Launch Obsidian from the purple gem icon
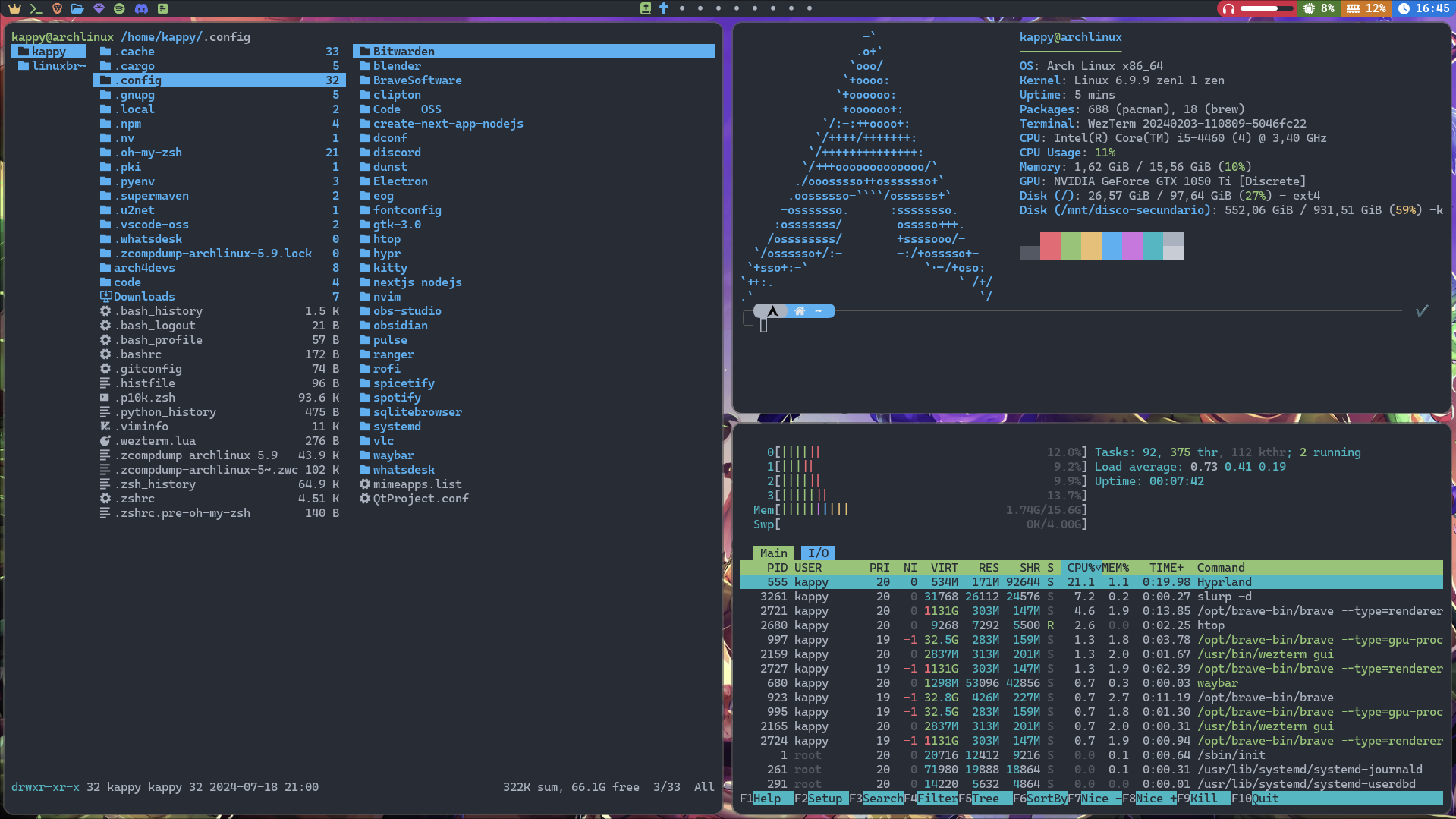The height and width of the screenshot is (819, 1456). pyautogui.click(x=99, y=8)
